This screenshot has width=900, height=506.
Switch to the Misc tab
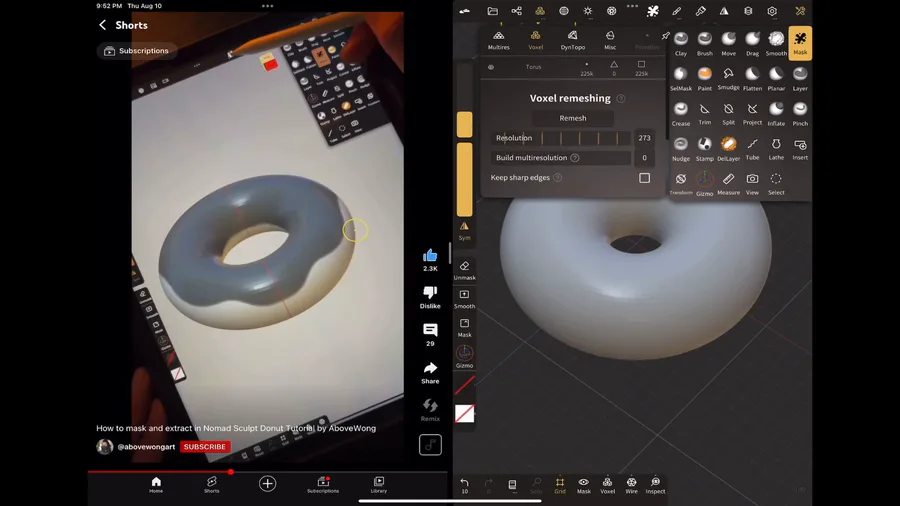coord(610,40)
